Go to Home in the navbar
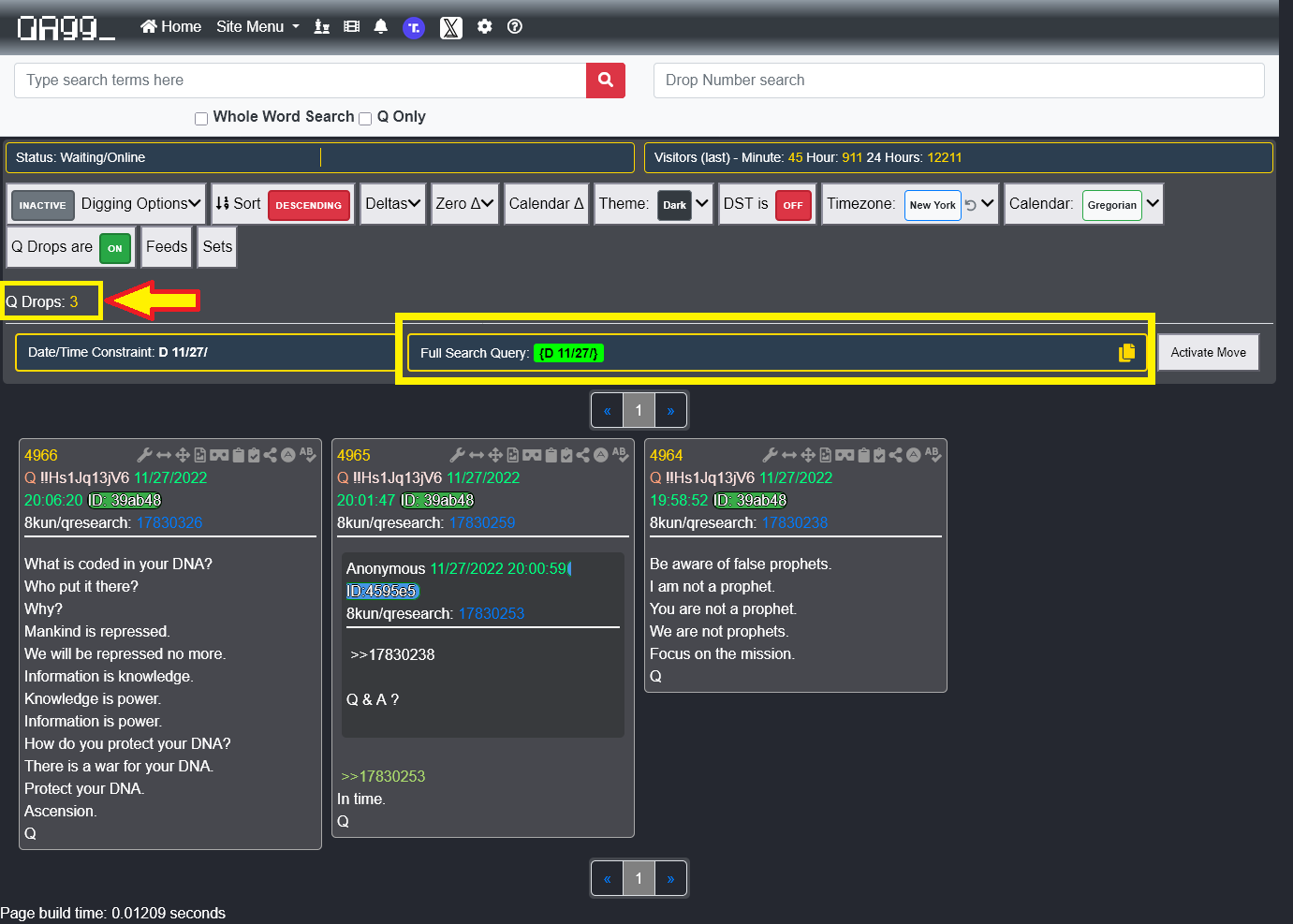 [171, 27]
